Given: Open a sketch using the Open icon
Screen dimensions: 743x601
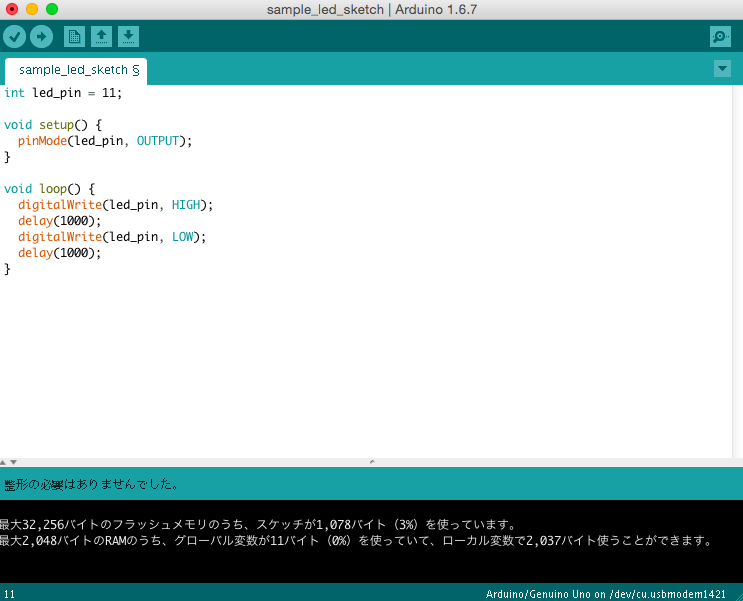Looking at the screenshot, I should click(x=101, y=36).
